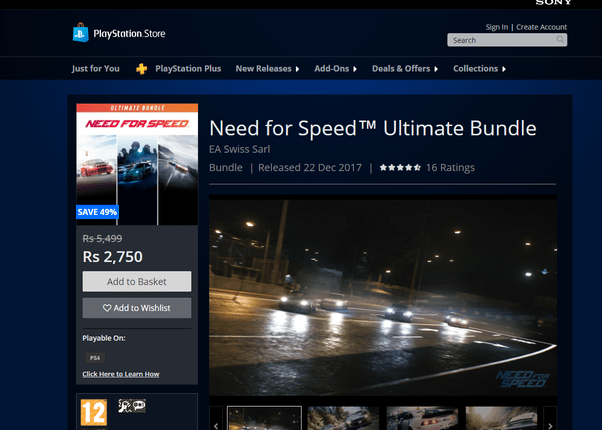Click the PlayStation Plus gold plus icon

click(x=142, y=69)
